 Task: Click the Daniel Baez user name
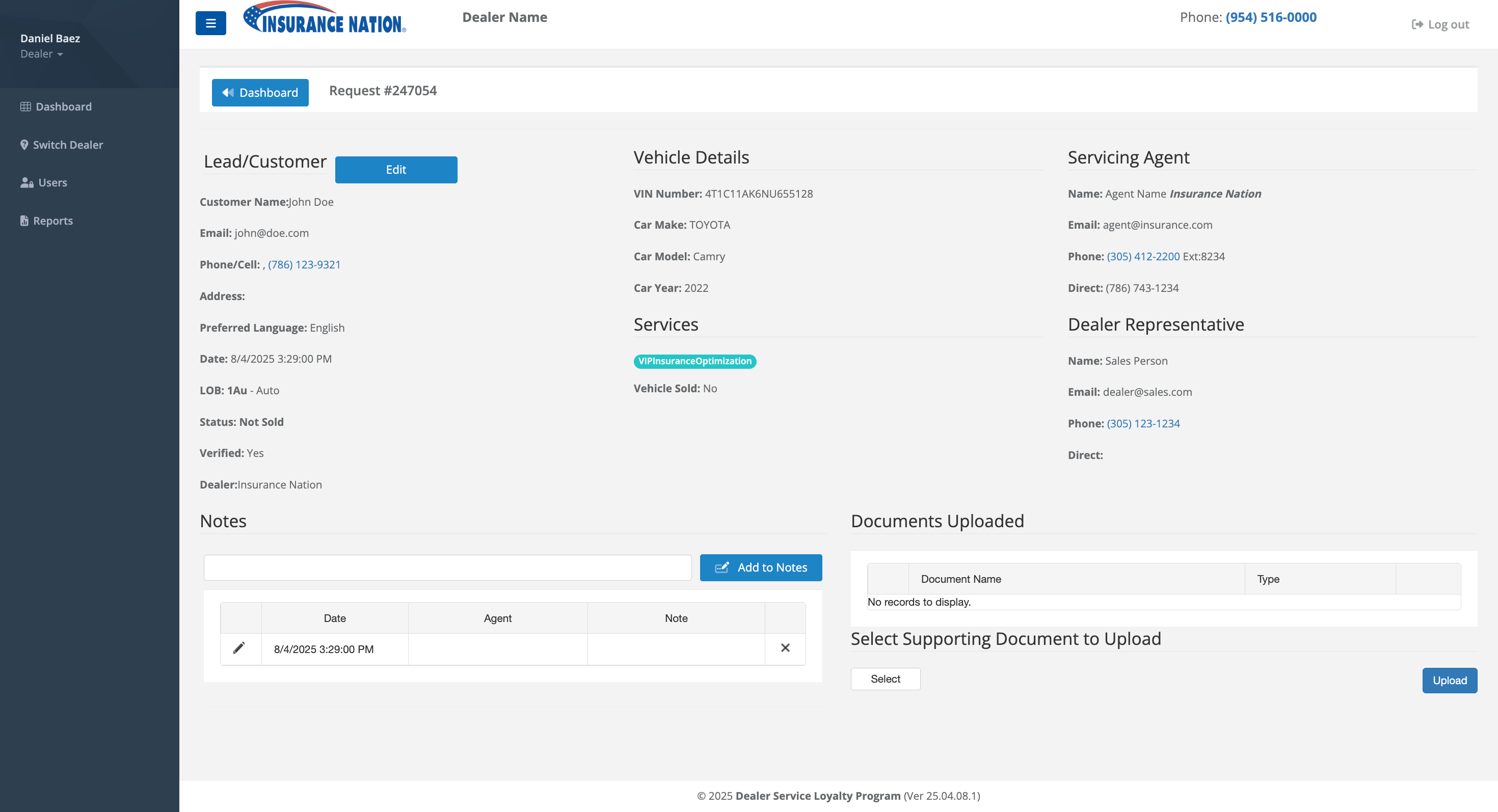[x=50, y=38]
